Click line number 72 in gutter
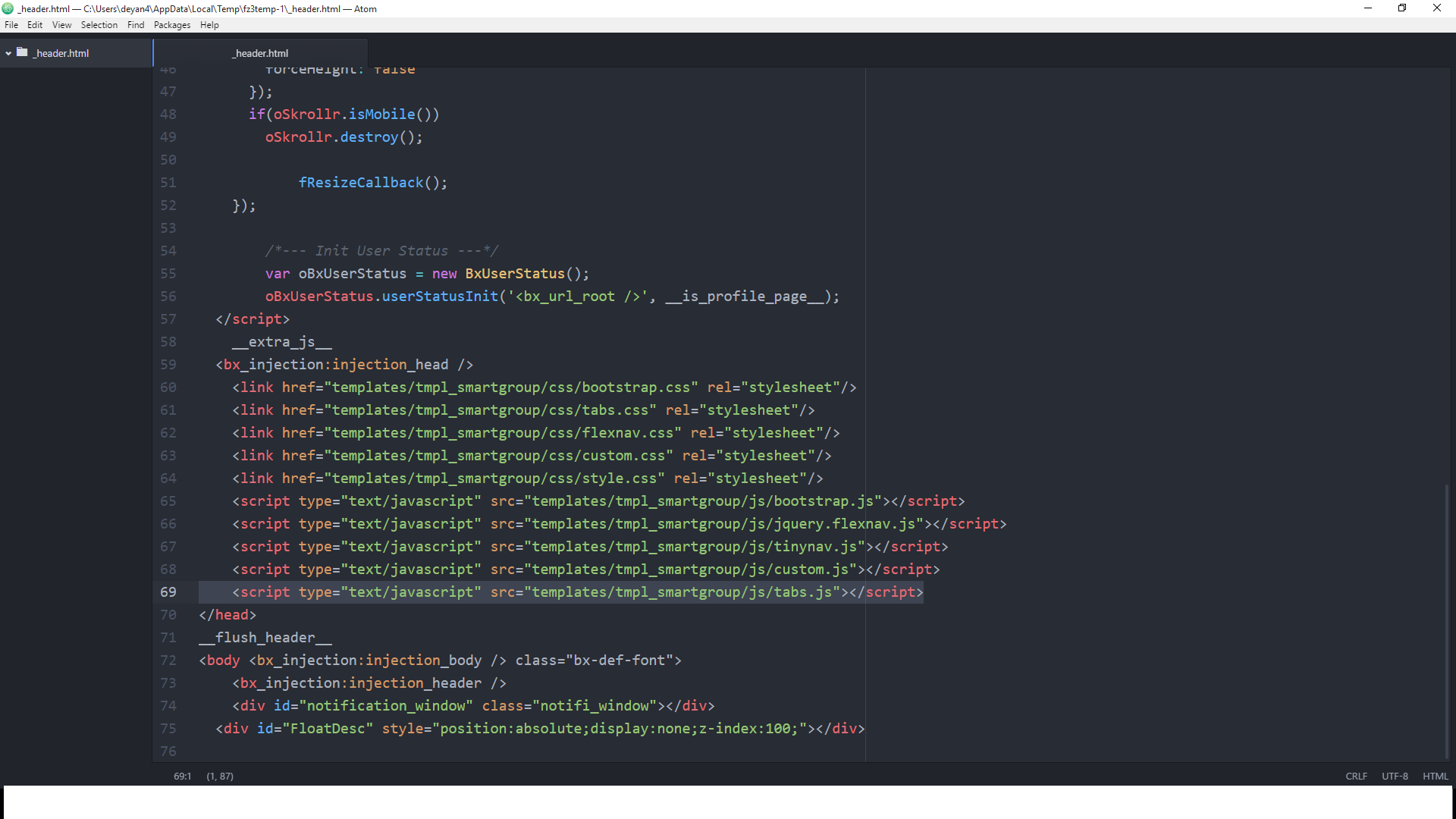The width and height of the screenshot is (1456, 819). click(168, 661)
